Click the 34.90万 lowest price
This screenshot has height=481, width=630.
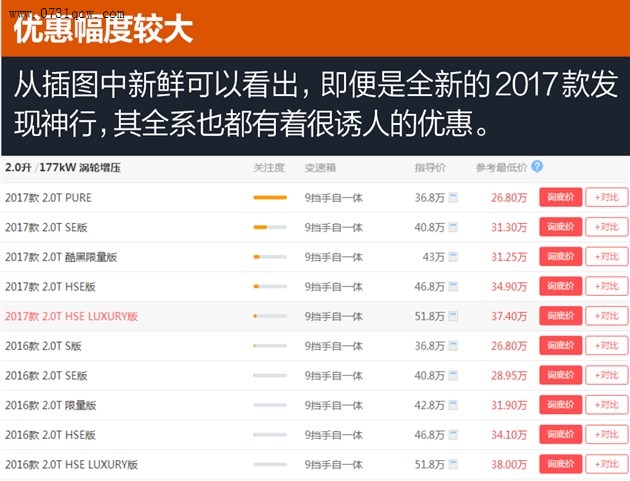click(x=509, y=287)
